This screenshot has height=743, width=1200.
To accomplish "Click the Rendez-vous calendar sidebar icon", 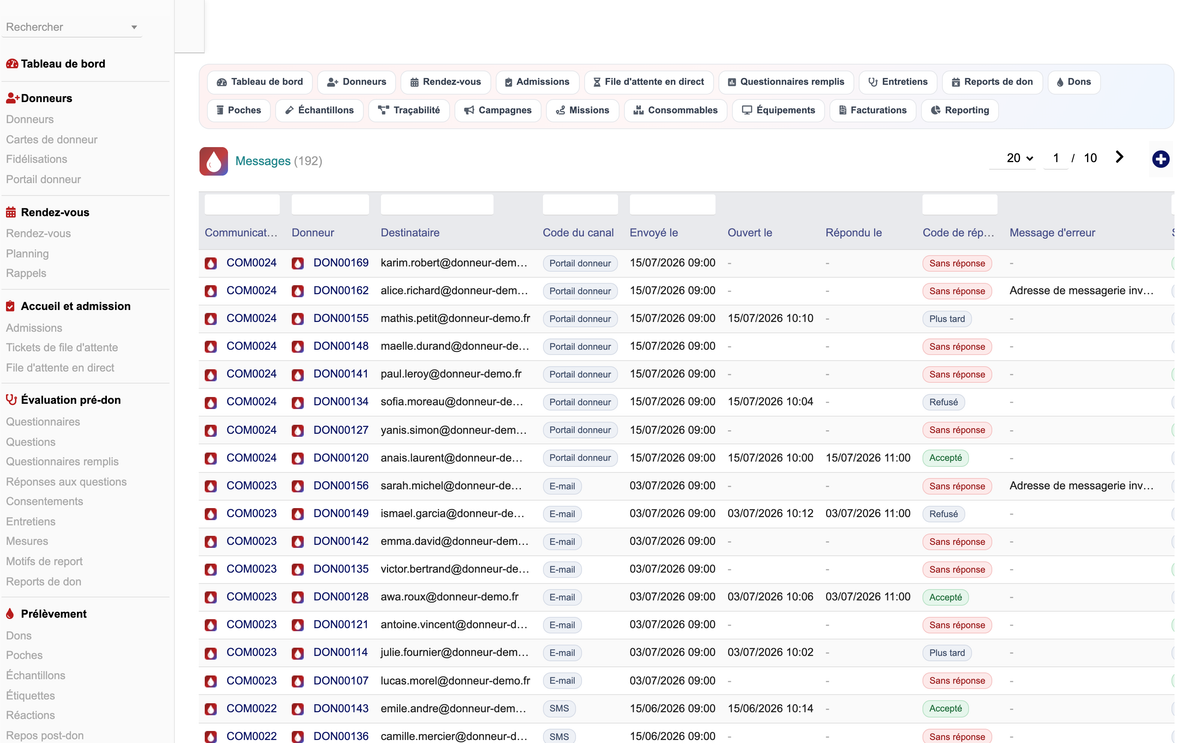I will tap(11, 213).
